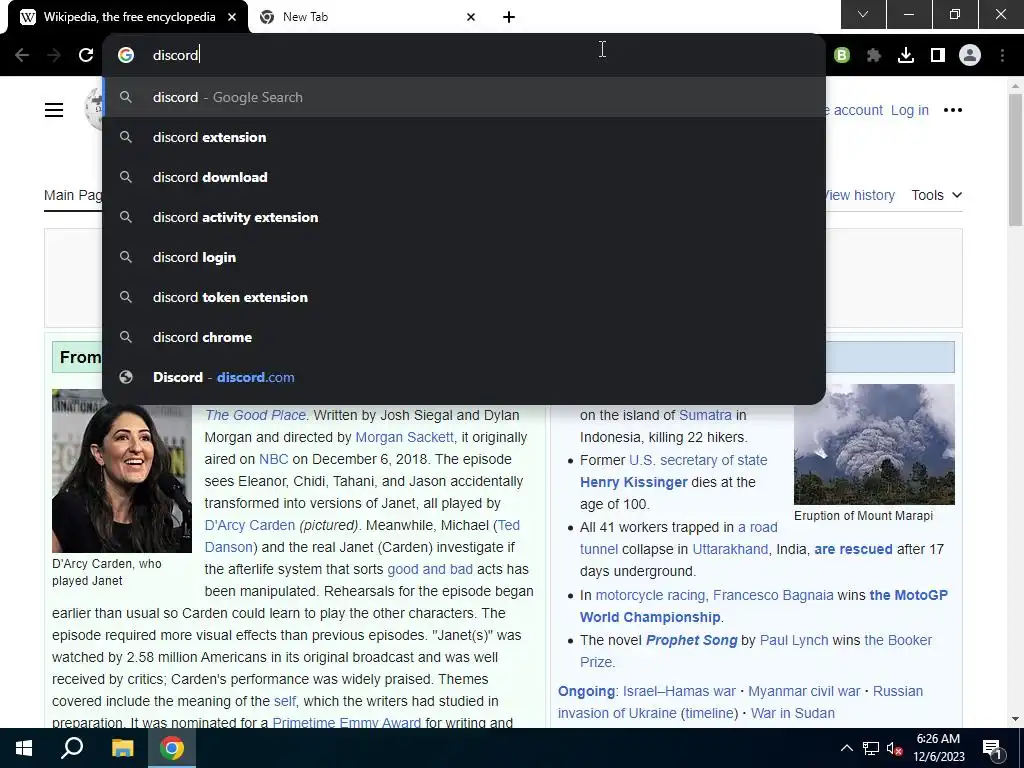The image size is (1024, 768).
Task: Select 'discord login' suggestion
Action: 464,257
